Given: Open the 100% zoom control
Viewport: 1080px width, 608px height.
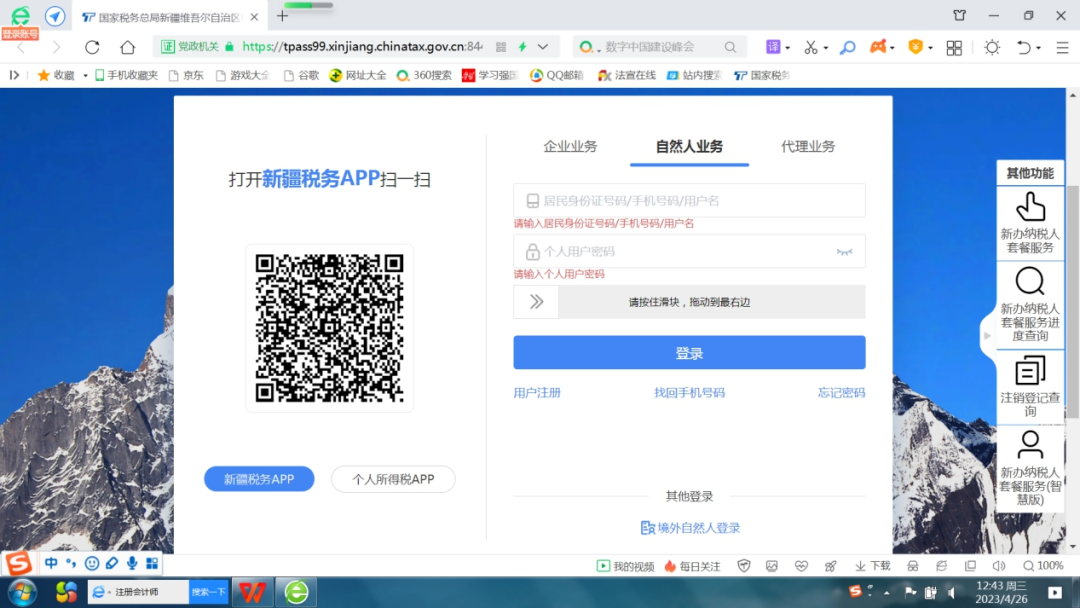Looking at the screenshot, I should click(x=1043, y=566).
